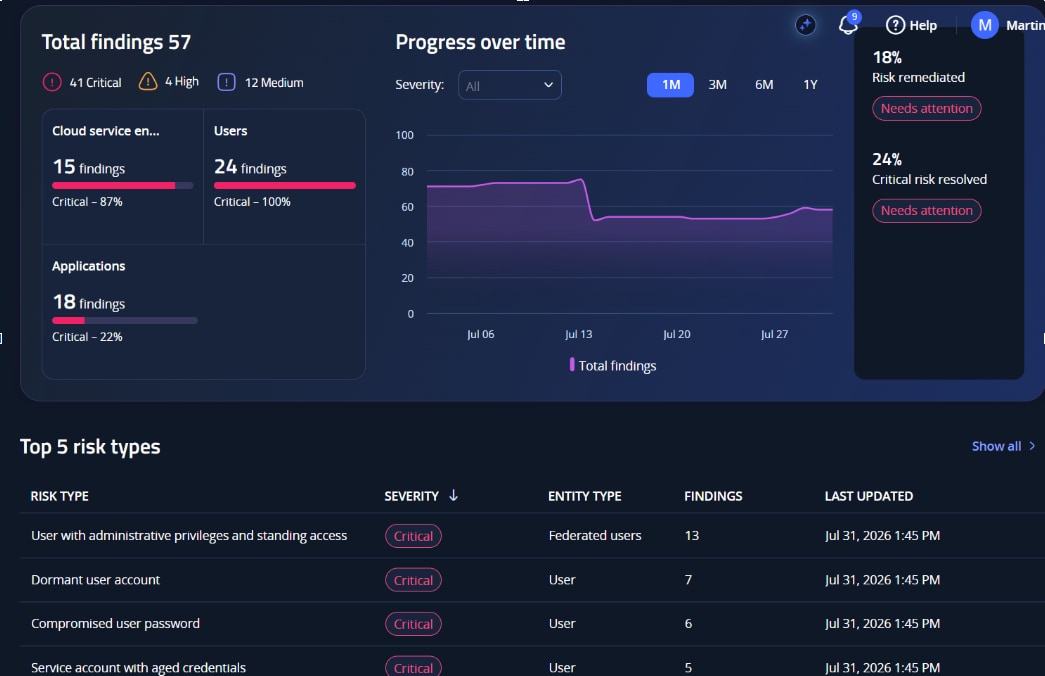This screenshot has width=1045, height=676.
Task: Open the notifications bell
Action: click(x=848, y=25)
